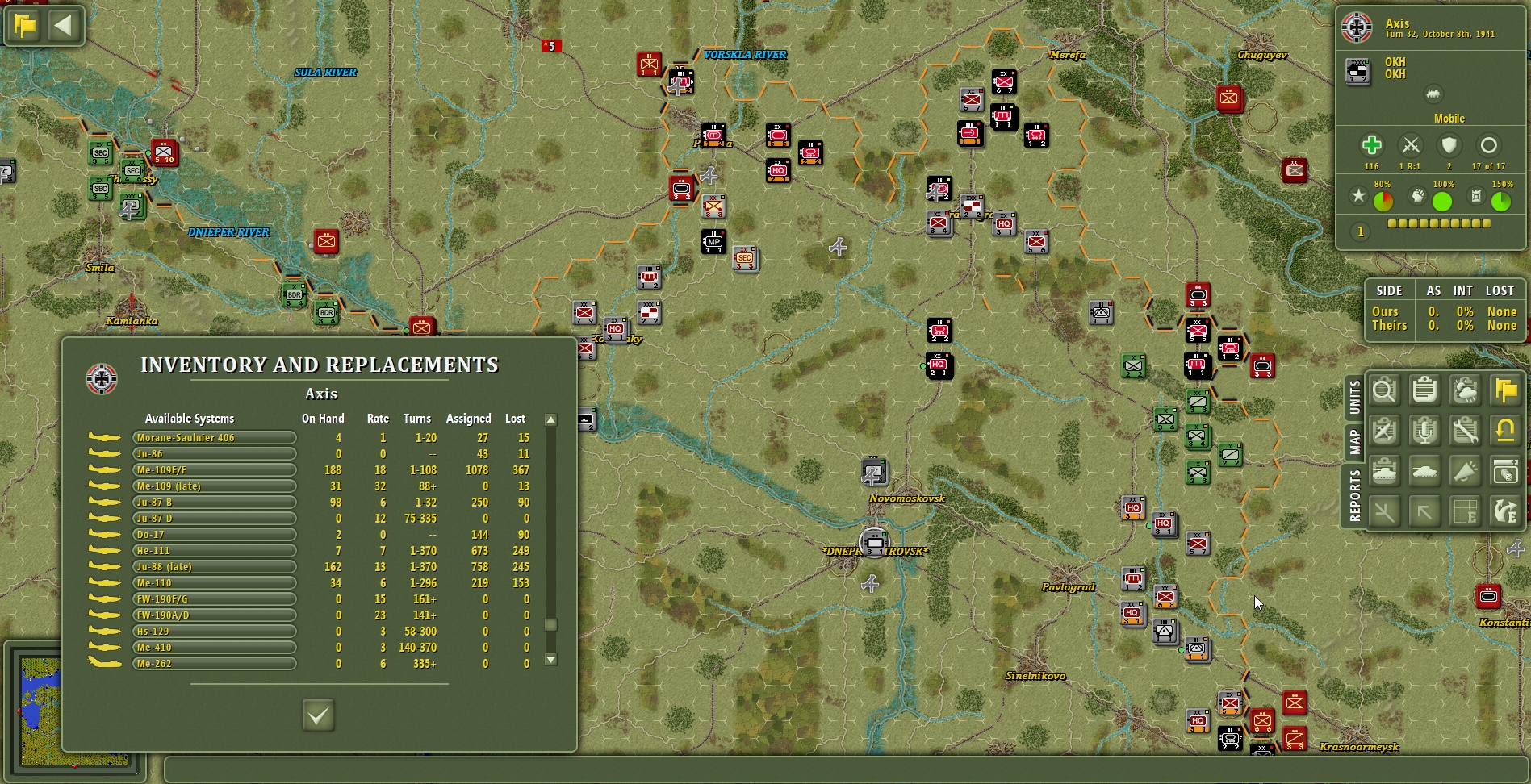This screenshot has height=784, width=1531.
Task: Select the Me-262 system button
Action: [x=215, y=664]
